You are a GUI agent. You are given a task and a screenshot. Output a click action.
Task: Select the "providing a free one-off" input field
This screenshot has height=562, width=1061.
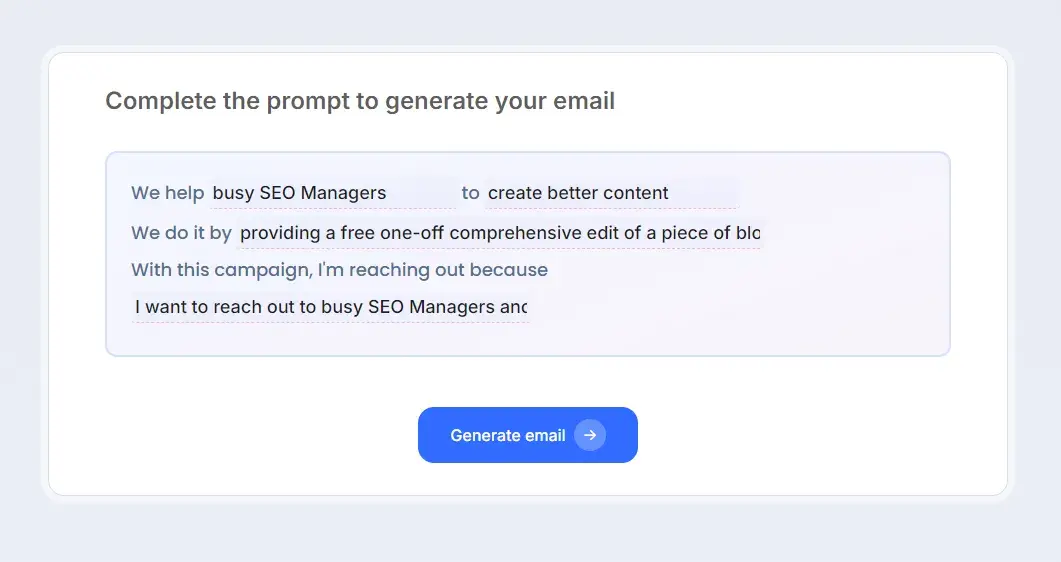499,233
